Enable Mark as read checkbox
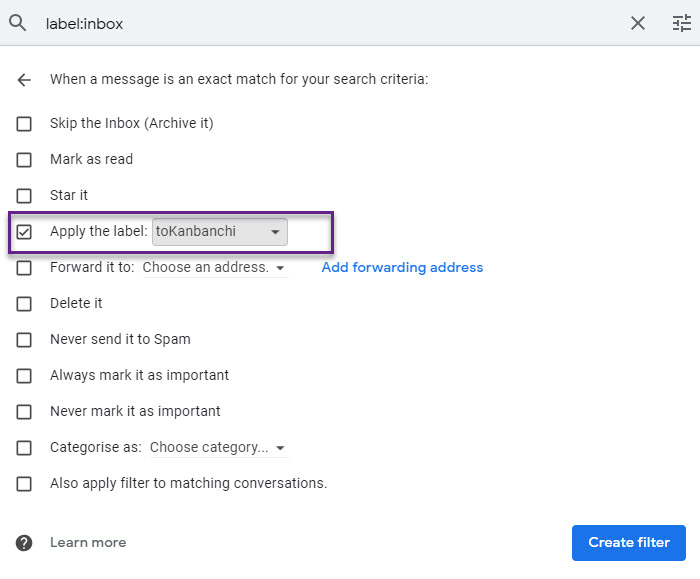The width and height of the screenshot is (700, 579). click(24, 160)
